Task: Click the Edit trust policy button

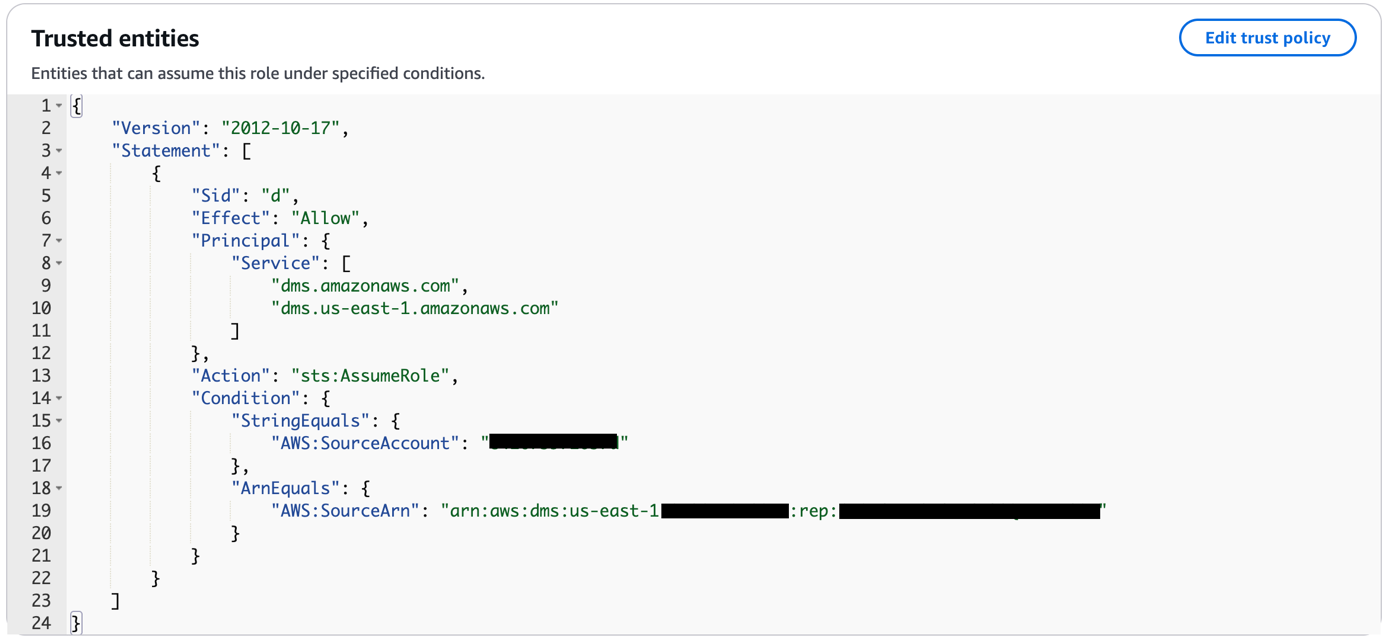Action: 1267,38
